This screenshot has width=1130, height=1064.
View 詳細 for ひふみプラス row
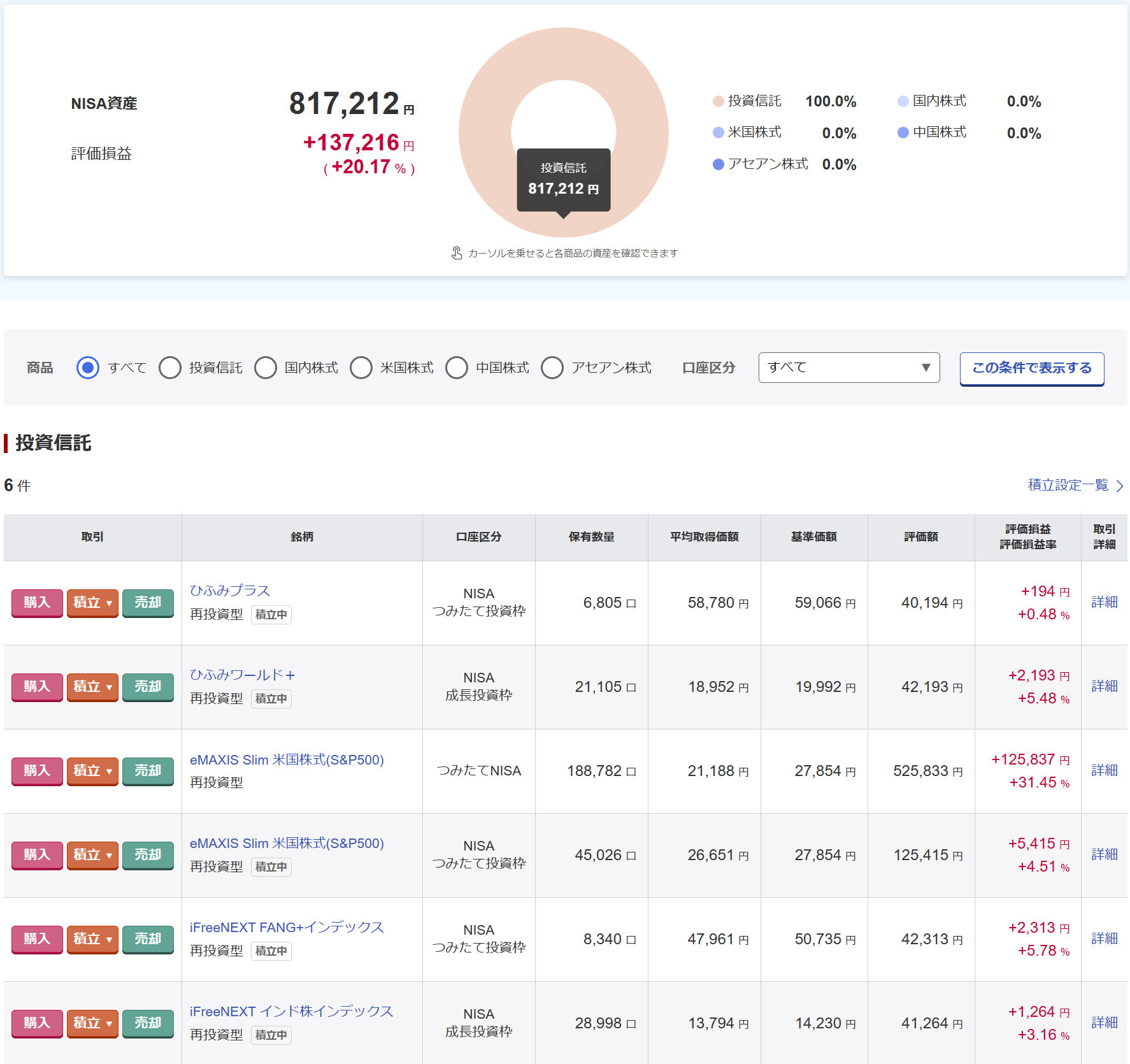1104,602
